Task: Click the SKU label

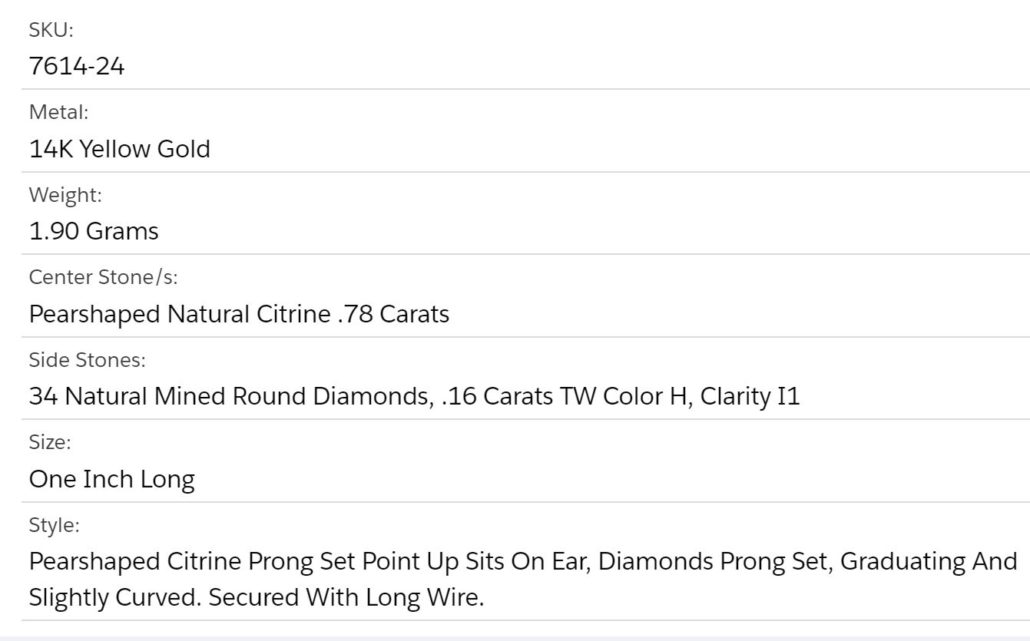Action: click(x=51, y=30)
